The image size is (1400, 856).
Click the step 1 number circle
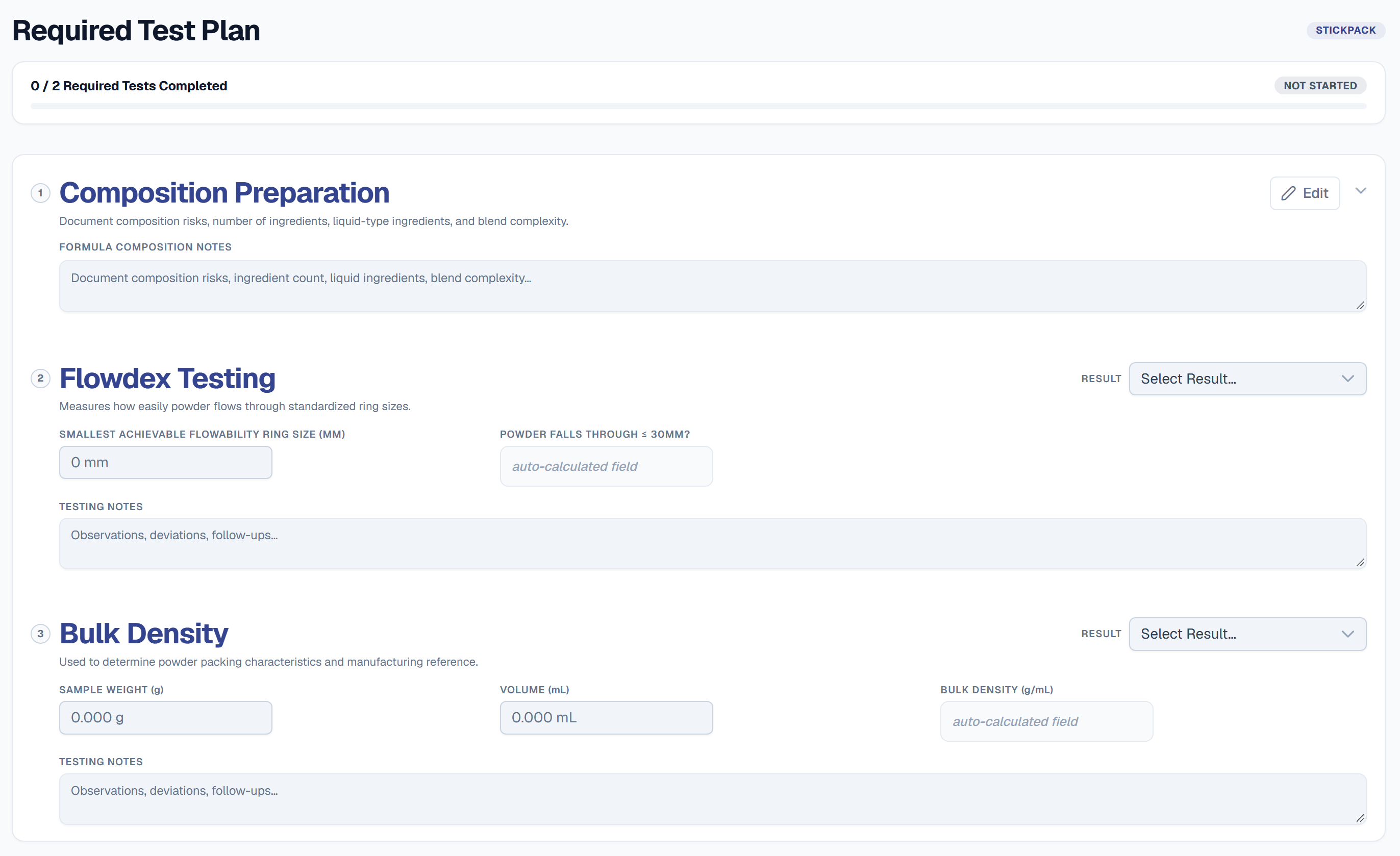(40, 193)
